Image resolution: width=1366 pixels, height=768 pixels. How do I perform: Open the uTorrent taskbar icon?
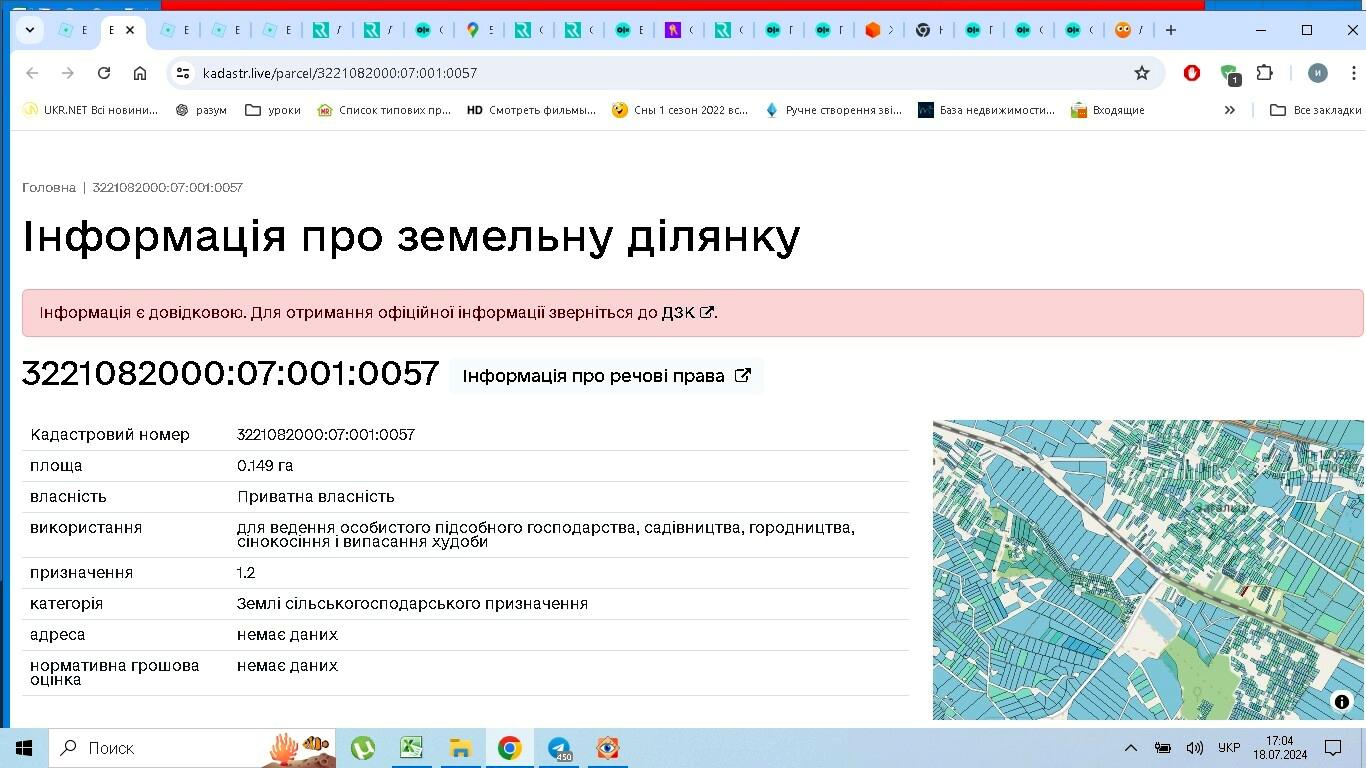point(362,748)
